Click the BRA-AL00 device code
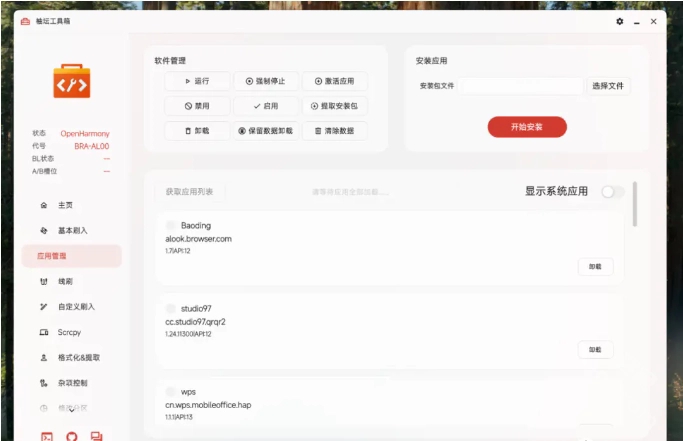This screenshot has width=683, height=441. click(x=91, y=146)
